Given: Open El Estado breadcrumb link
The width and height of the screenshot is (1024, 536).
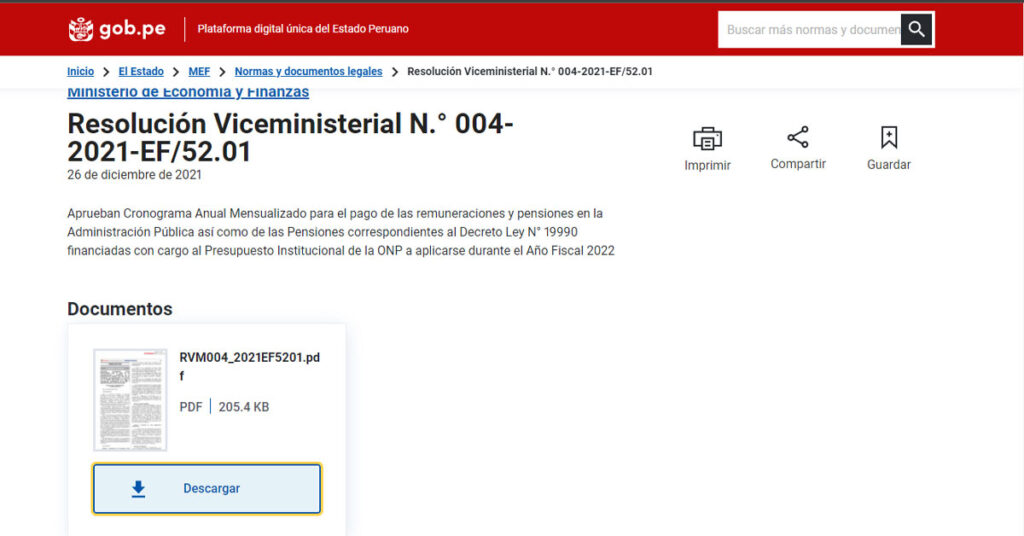Looking at the screenshot, I should coord(141,71).
